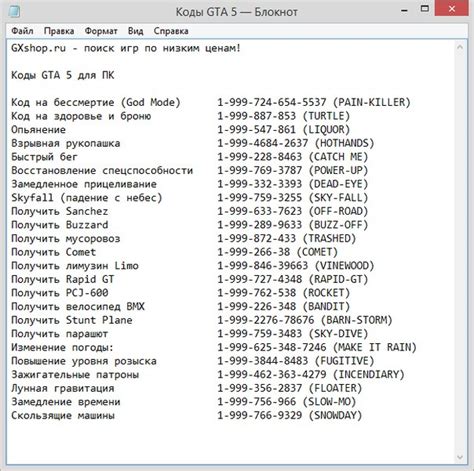The height and width of the screenshot is (471, 474).
Task: Open the Формат menu
Action: tap(101, 31)
